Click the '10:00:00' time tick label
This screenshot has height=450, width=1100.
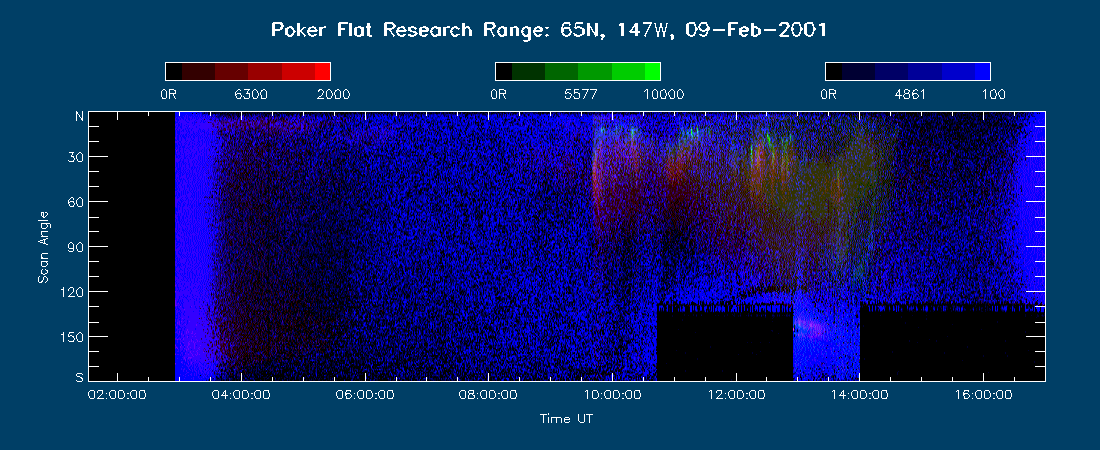pos(610,395)
